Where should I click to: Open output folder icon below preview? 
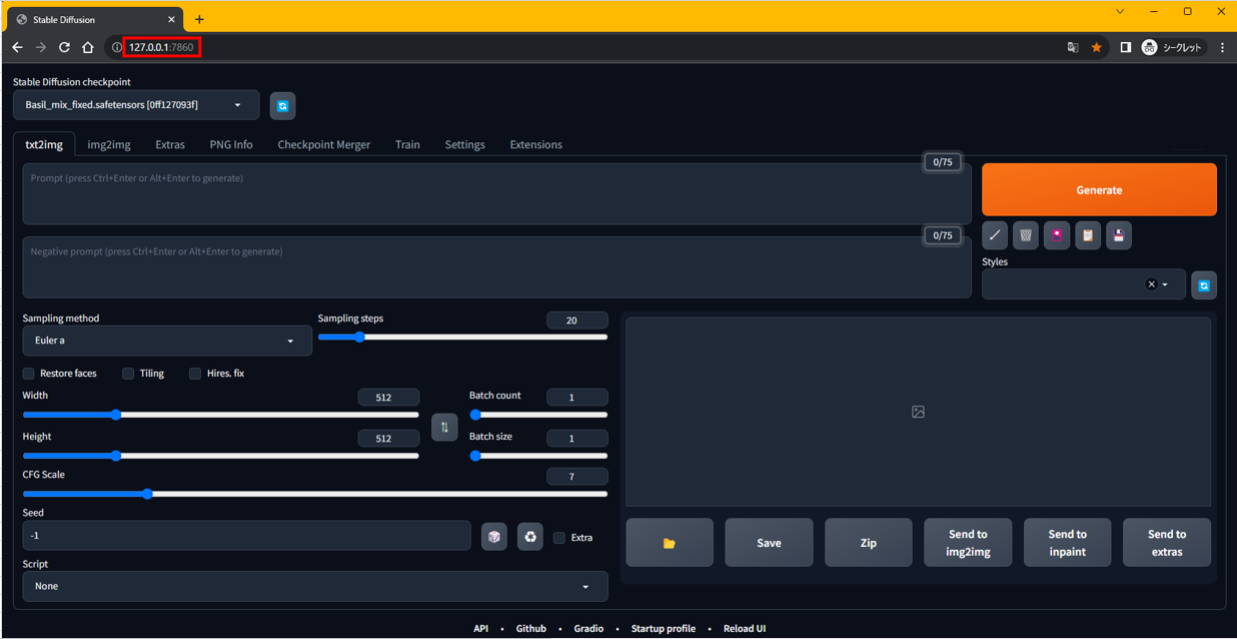[x=669, y=542]
